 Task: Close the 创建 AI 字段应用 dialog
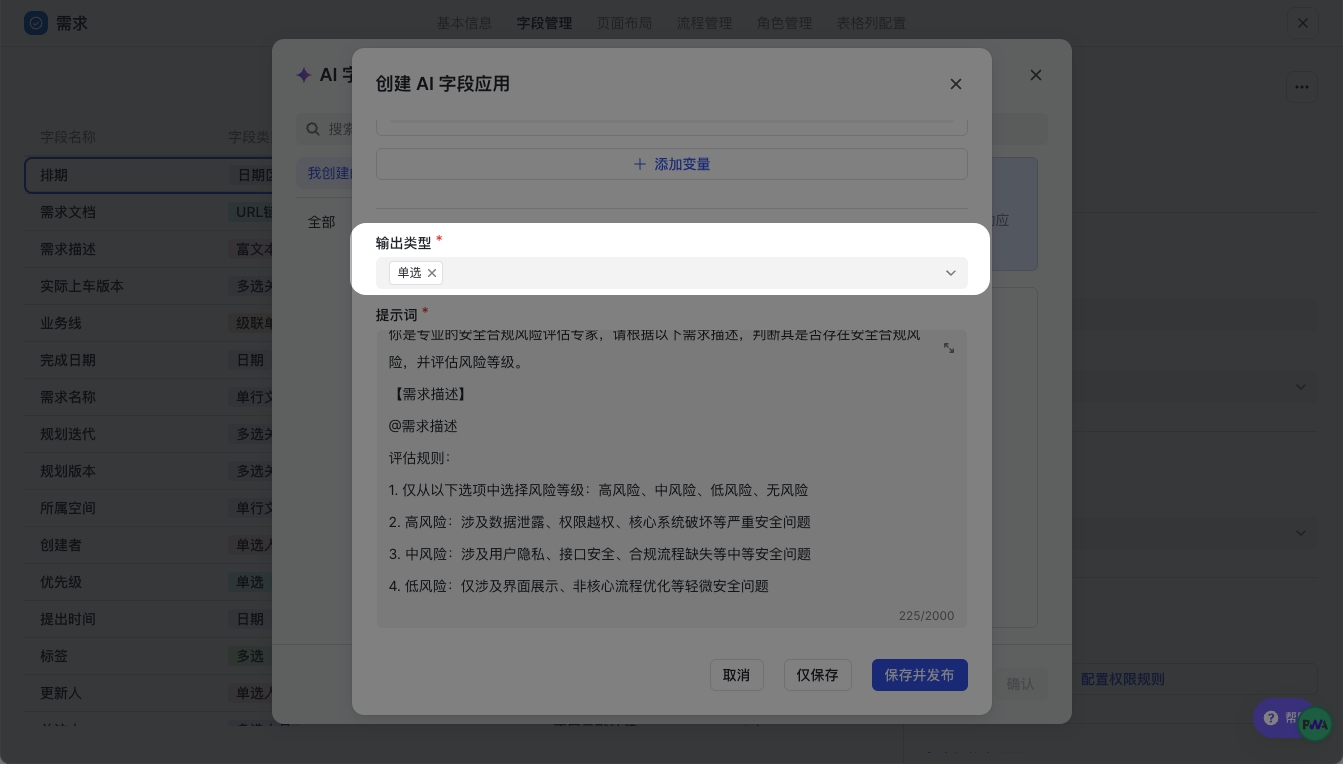(956, 84)
